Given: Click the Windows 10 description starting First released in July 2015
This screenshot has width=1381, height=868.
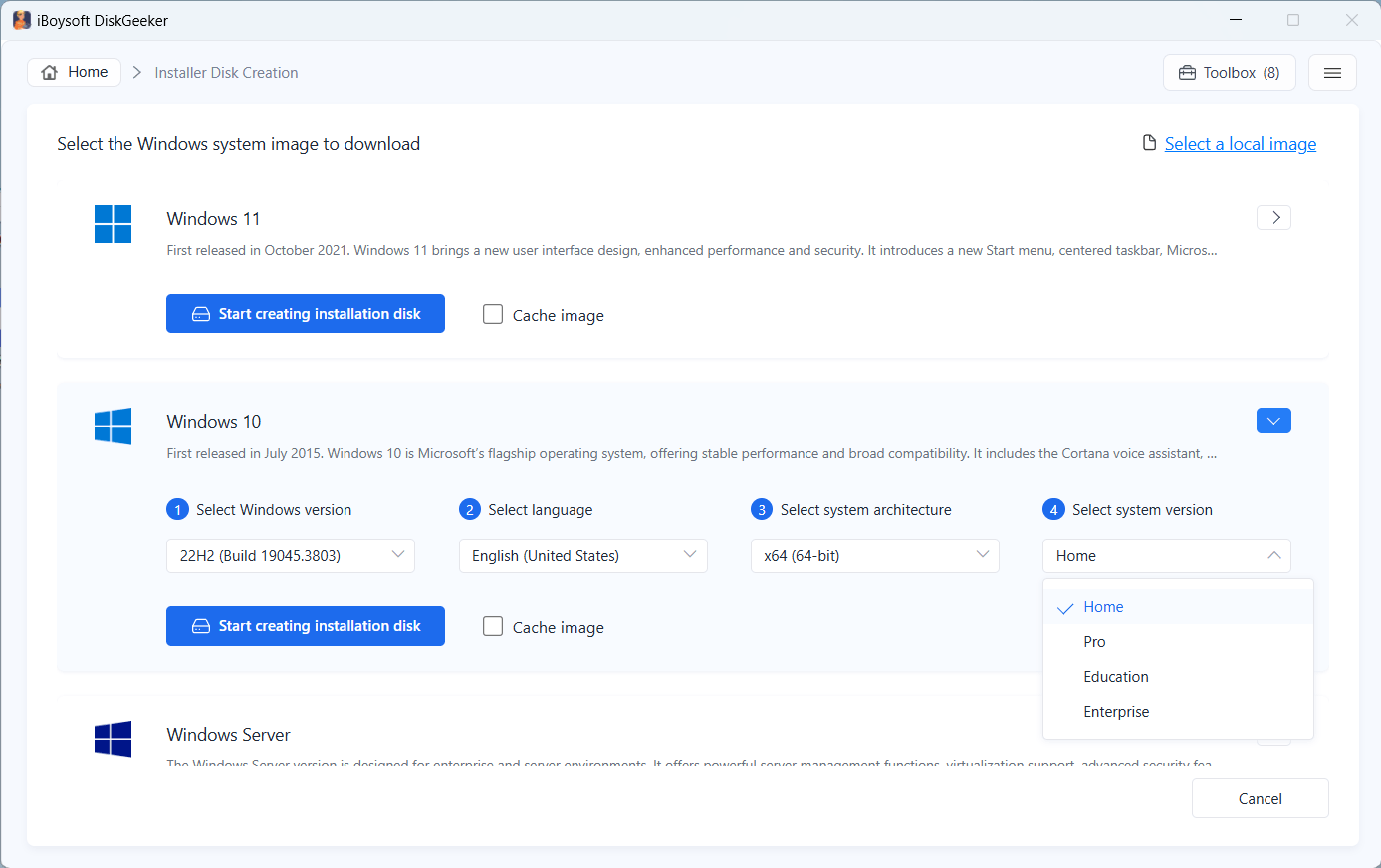Looking at the screenshot, I should (692, 454).
